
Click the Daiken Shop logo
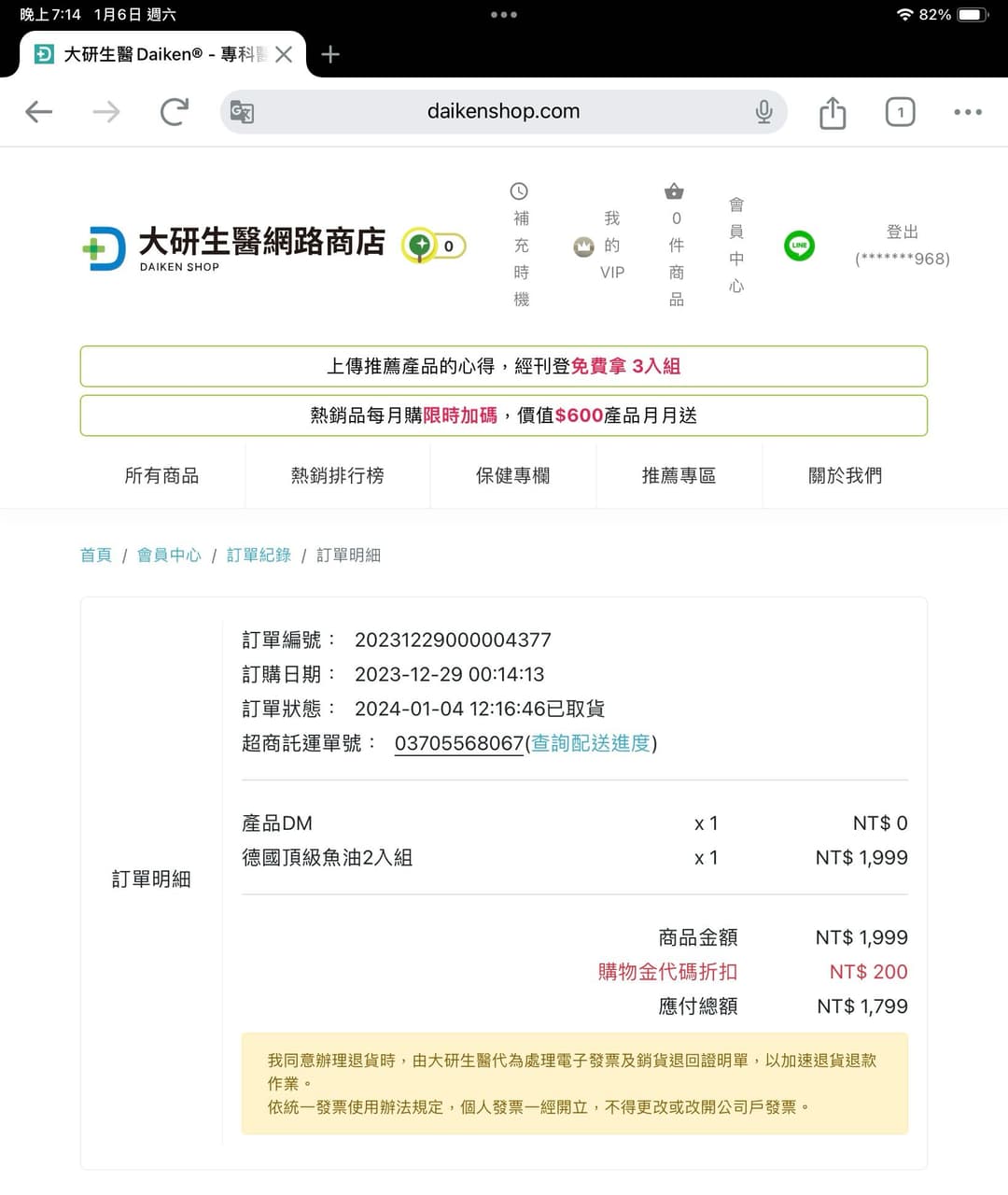[x=233, y=247]
